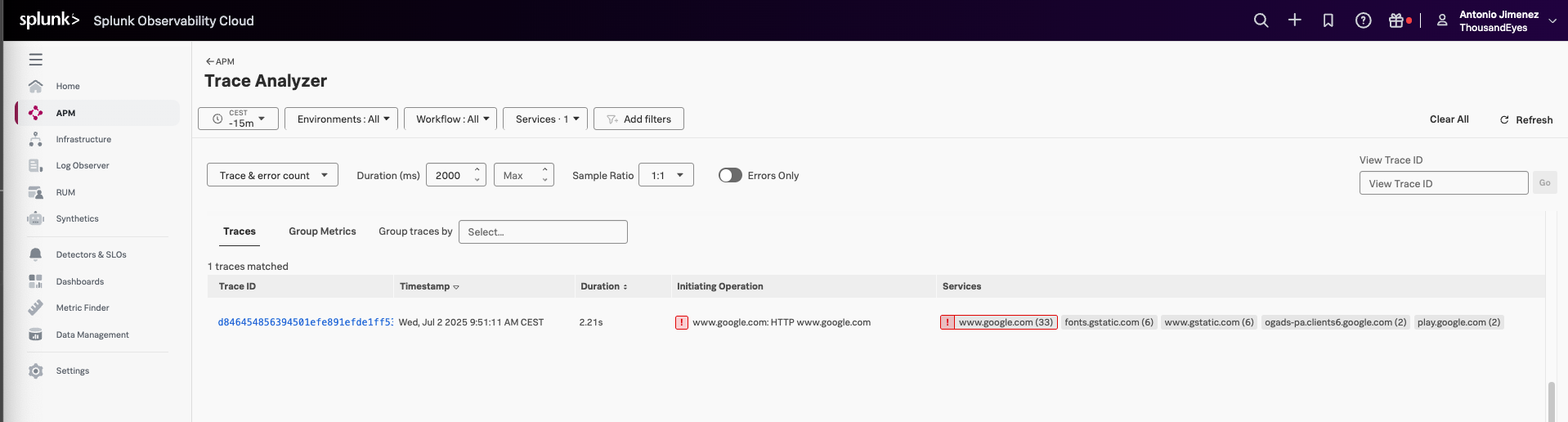
Task: Click the plus create icon
Action: click(1295, 20)
